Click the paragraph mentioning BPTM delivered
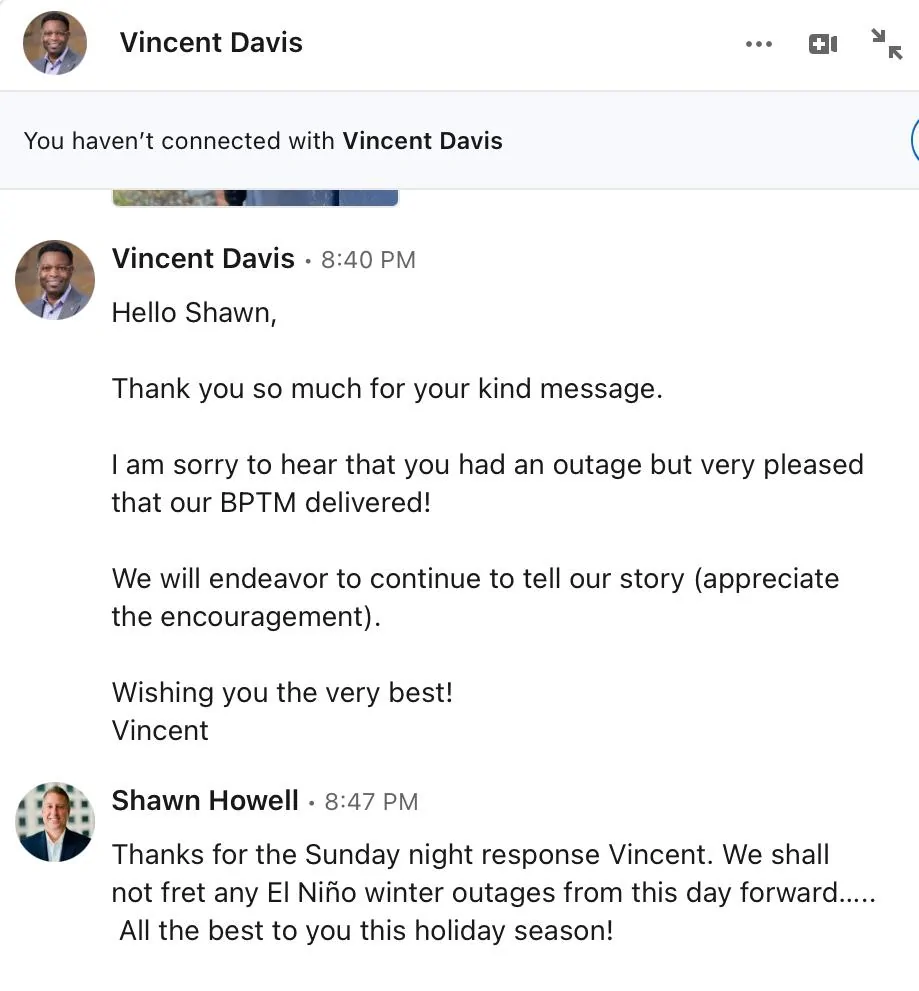The height and width of the screenshot is (991, 919). click(x=486, y=483)
